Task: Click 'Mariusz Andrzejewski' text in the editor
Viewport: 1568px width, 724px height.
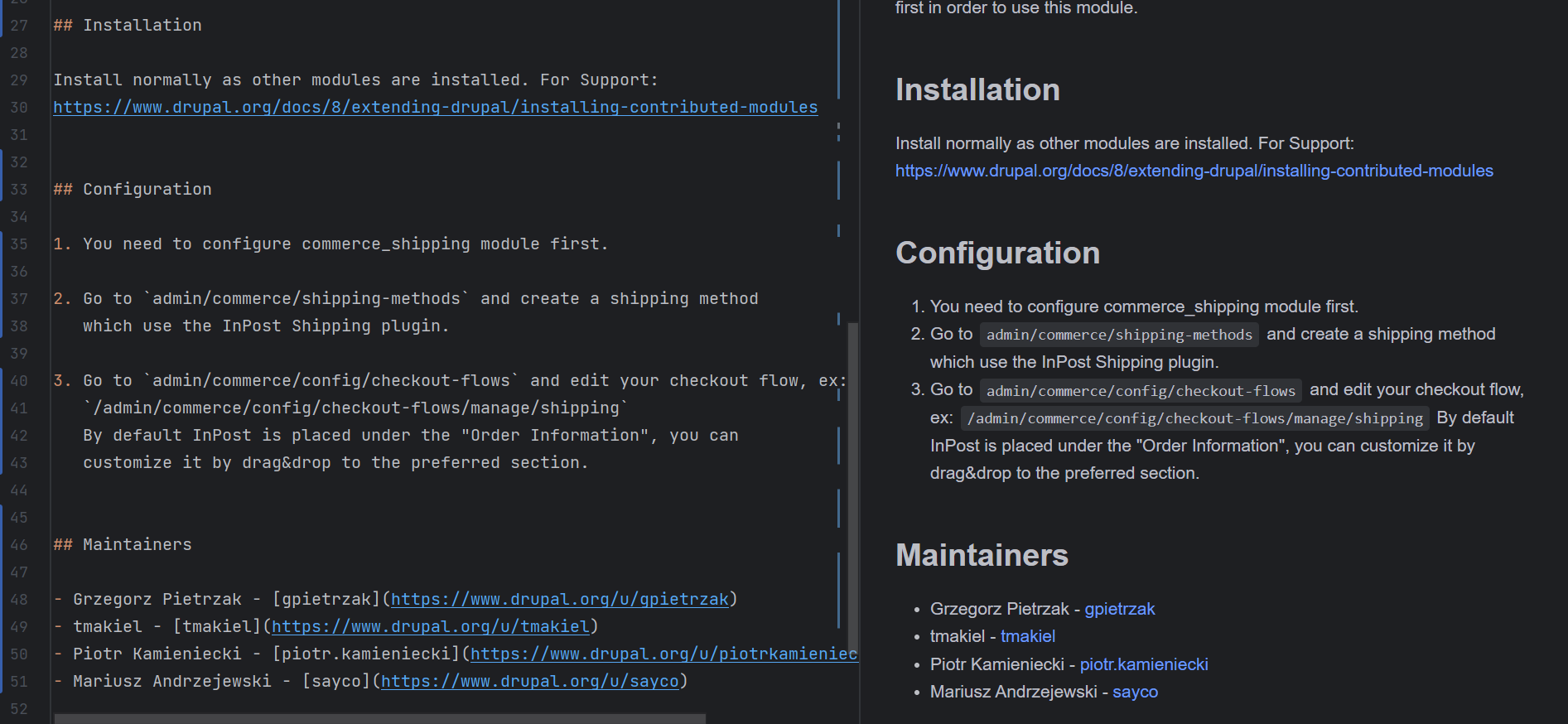Action: [x=172, y=682]
